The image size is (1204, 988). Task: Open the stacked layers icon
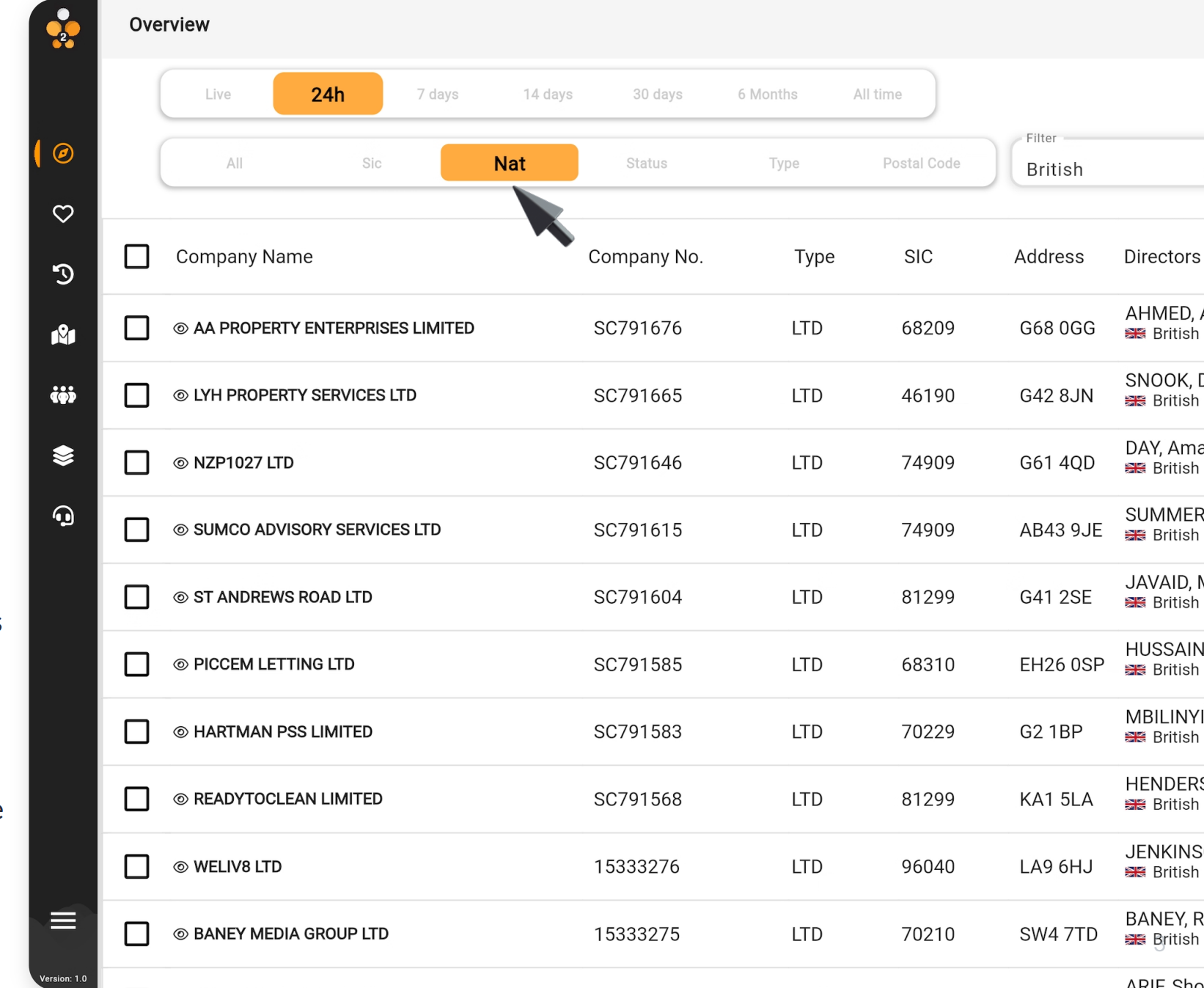pyautogui.click(x=63, y=455)
